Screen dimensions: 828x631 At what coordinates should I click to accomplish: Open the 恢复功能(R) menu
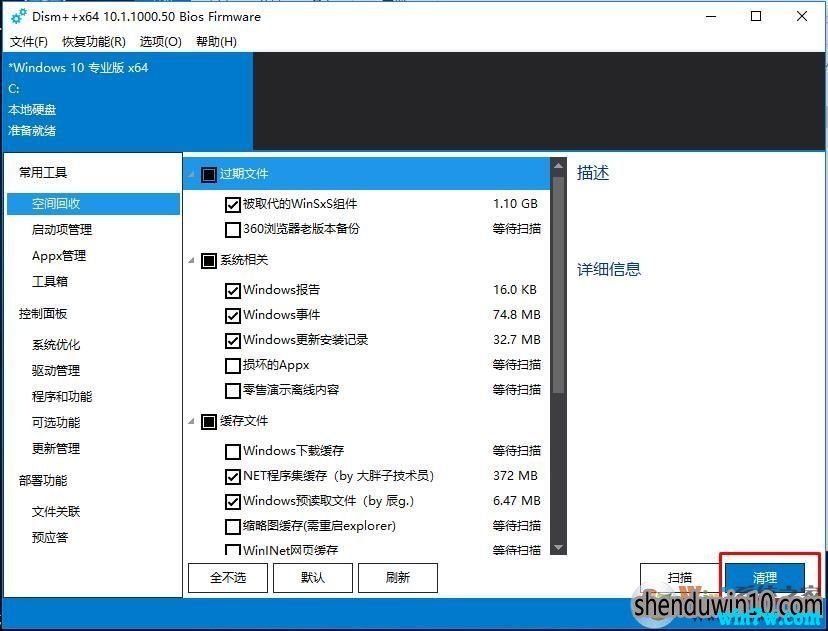point(94,42)
